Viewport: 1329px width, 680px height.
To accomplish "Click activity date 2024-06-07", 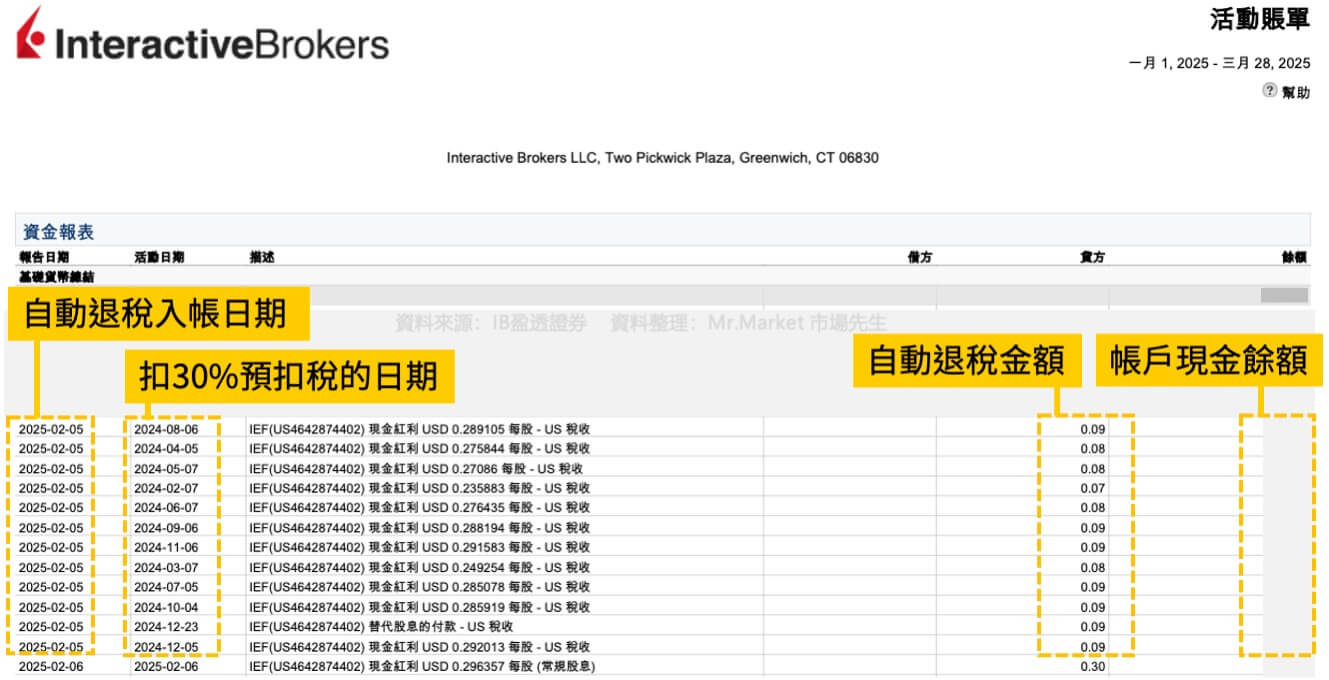I will (x=166, y=508).
